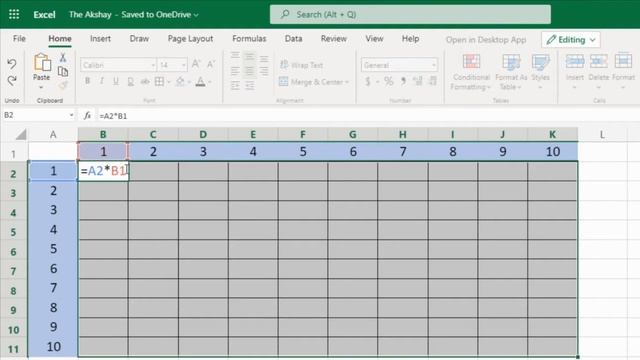Image resolution: width=640 pixels, height=360 pixels.
Task: Open the Fill Color dropdown arrow
Action: click(x=189, y=82)
